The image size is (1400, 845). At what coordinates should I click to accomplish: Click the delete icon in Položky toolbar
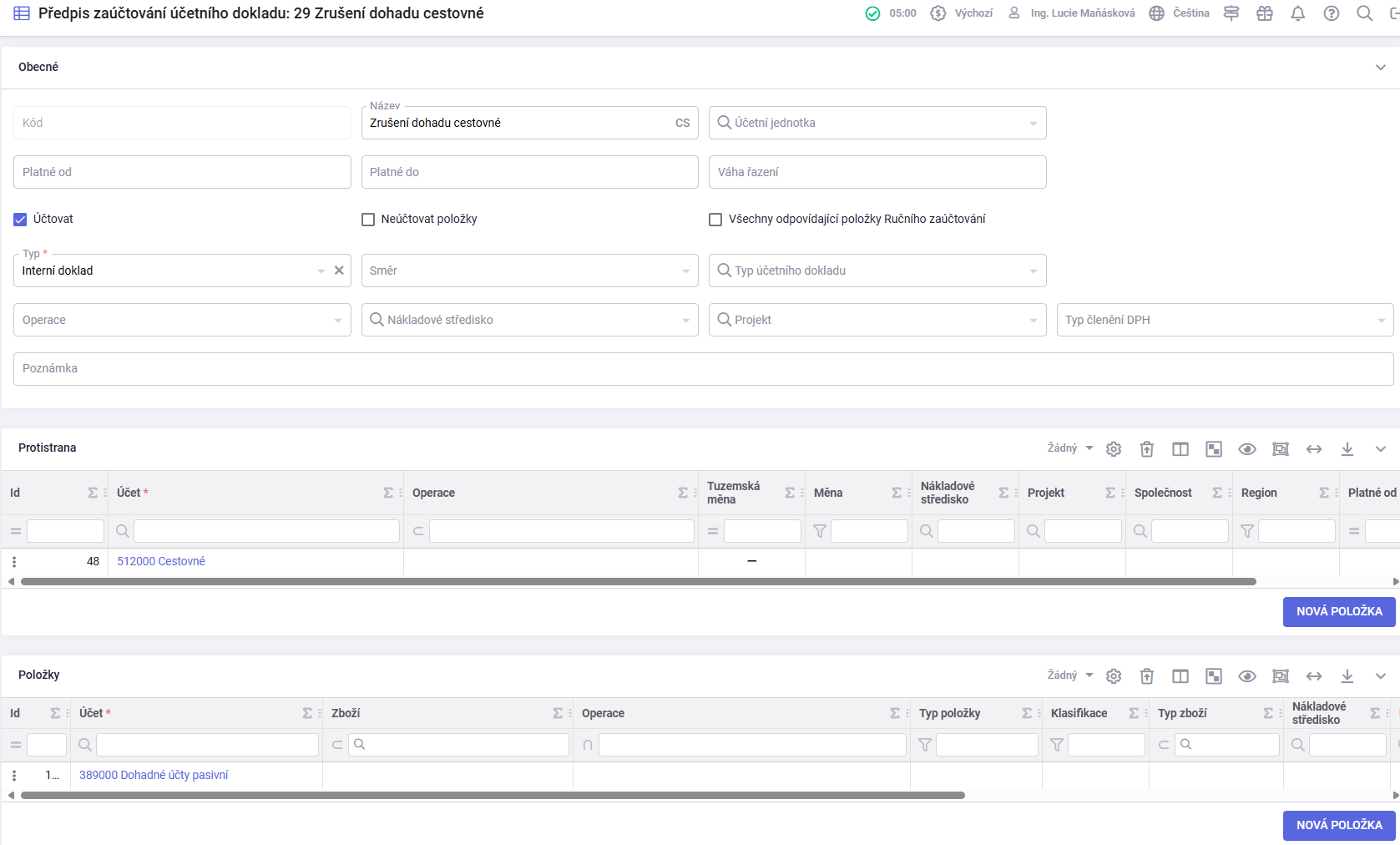(1147, 676)
